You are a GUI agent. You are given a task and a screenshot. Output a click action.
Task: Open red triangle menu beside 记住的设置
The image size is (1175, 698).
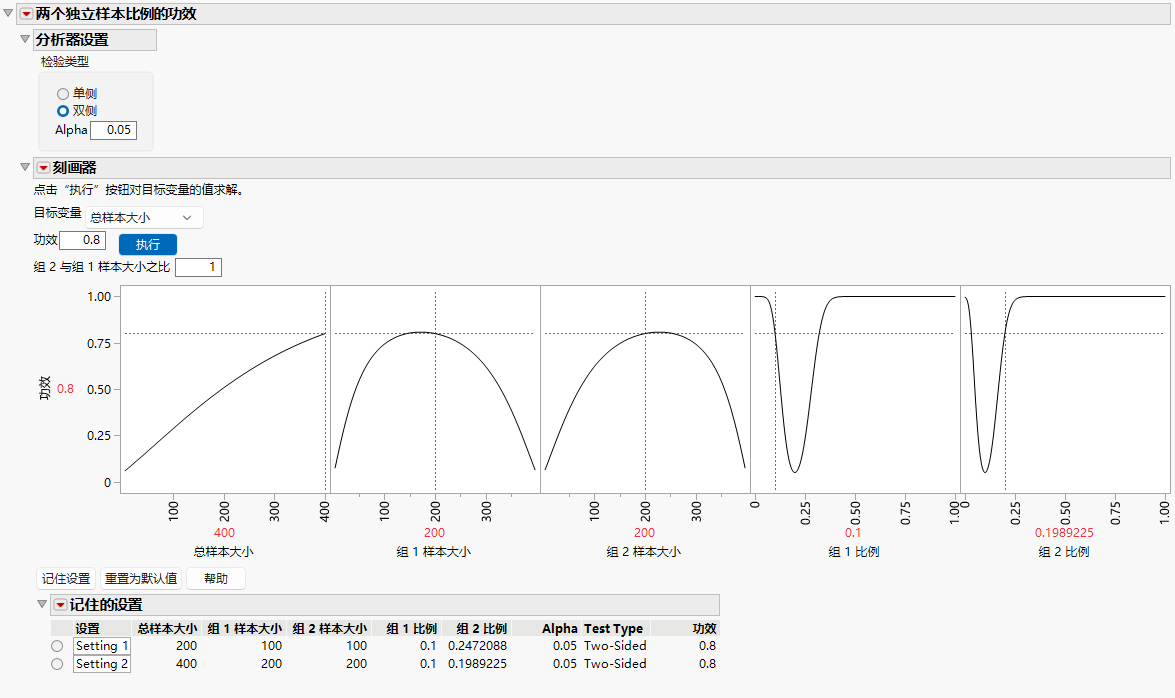61,604
